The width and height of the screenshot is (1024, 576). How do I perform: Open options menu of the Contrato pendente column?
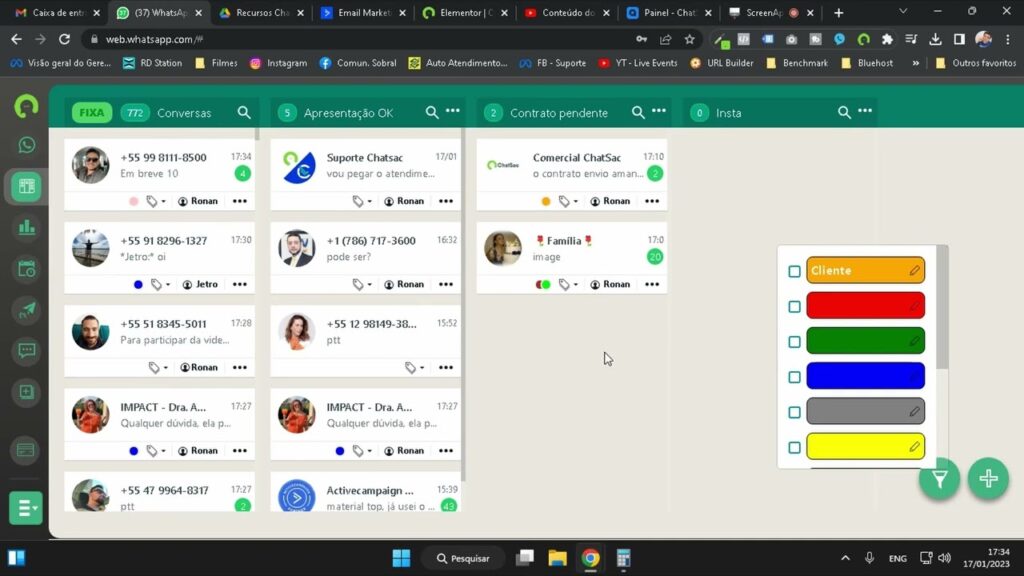pyautogui.click(x=659, y=111)
